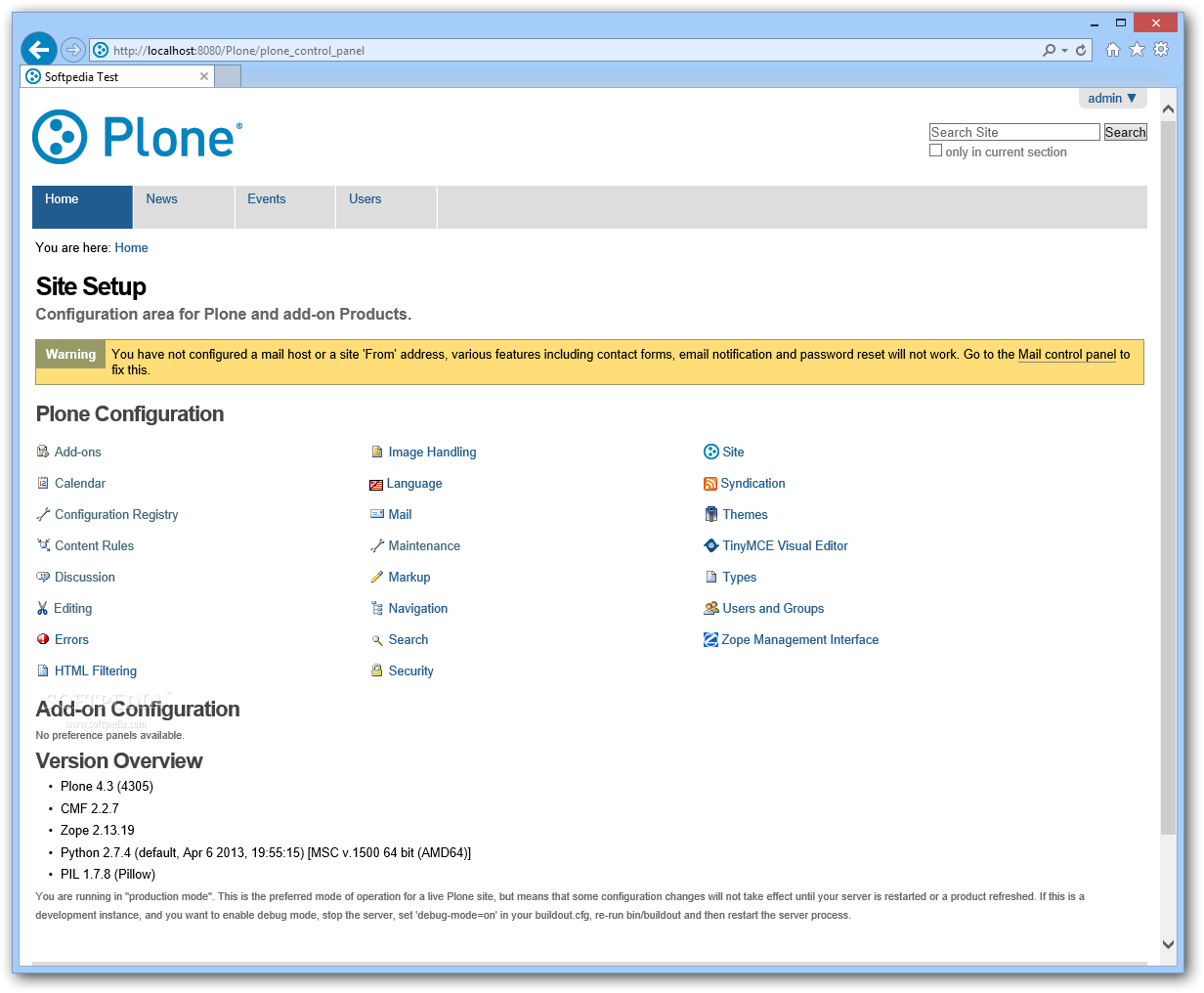Open the Events navigation tab
This screenshot has width=1204, height=993.
pyautogui.click(x=285, y=207)
